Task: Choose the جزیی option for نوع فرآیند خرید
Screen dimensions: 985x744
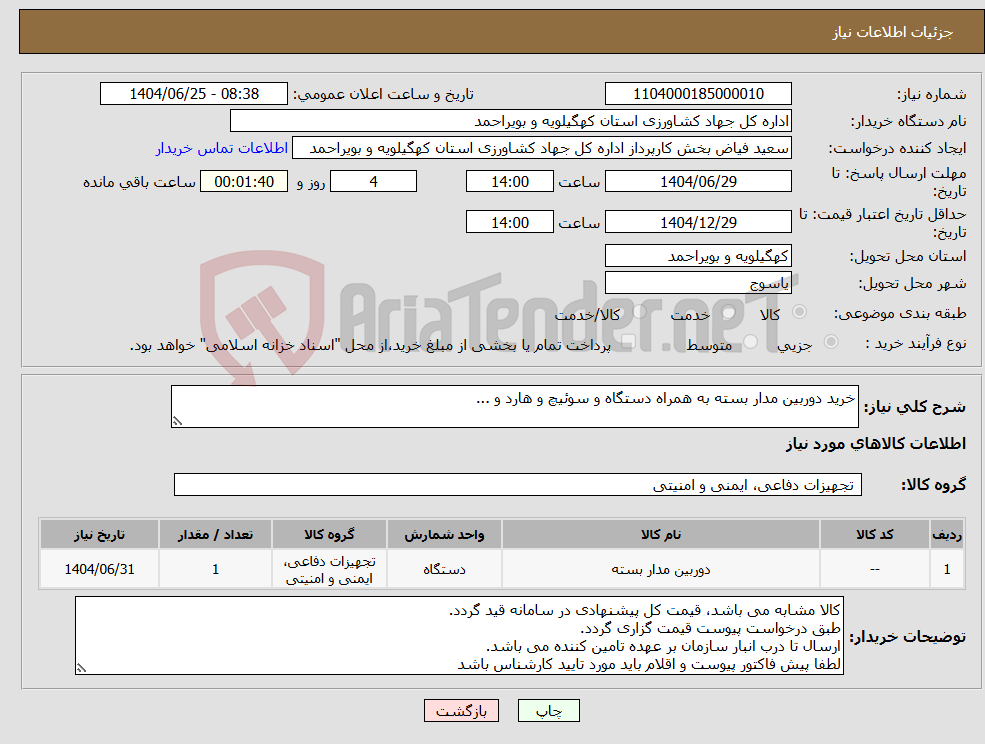Action: coord(831,341)
